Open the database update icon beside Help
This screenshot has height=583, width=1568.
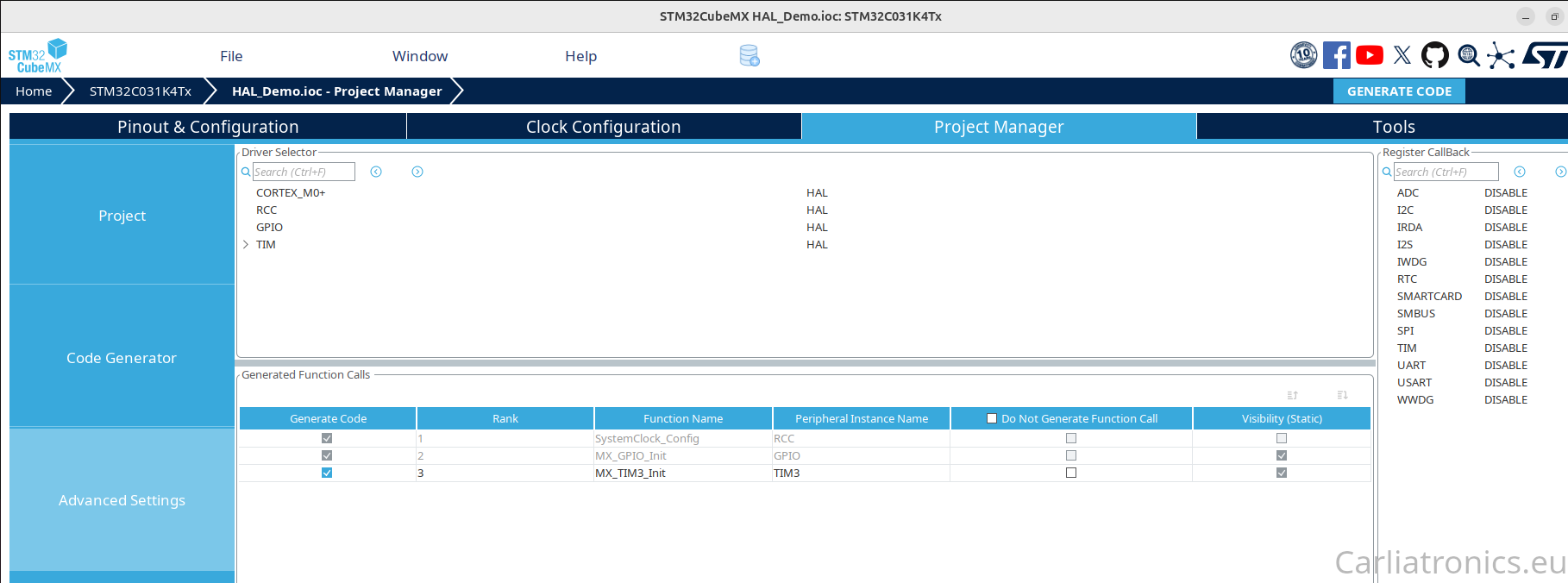pyautogui.click(x=750, y=56)
